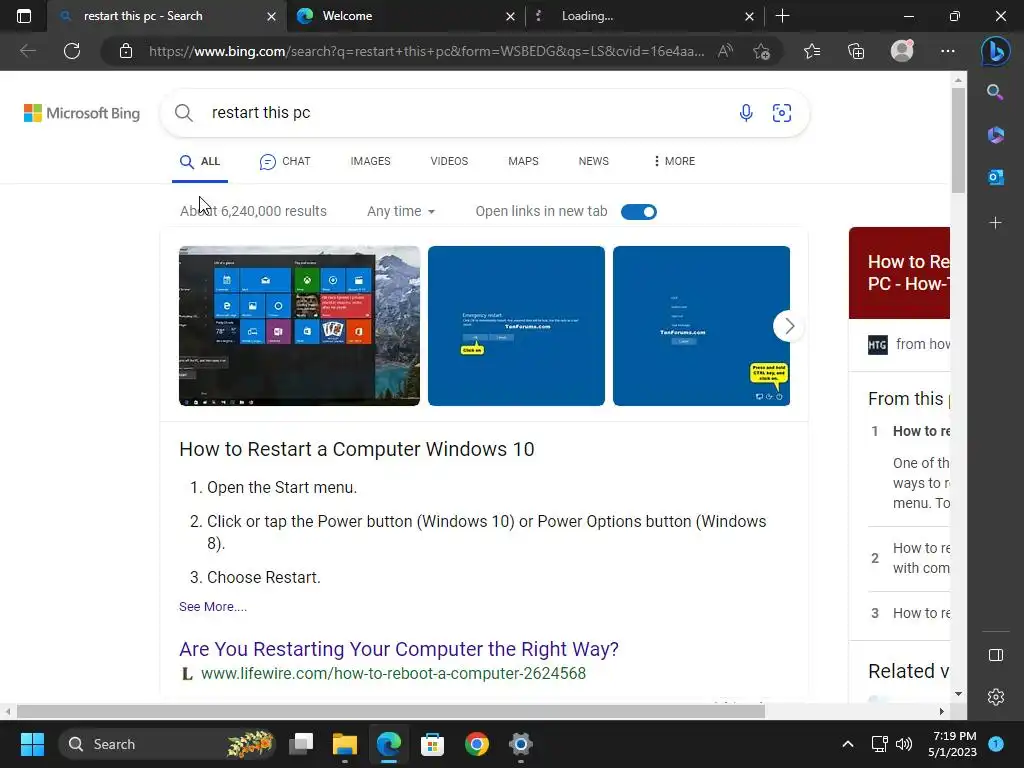This screenshot has height=768, width=1024.
Task: Open Microsoft 365 in Edge sidebar
Action: click(995, 135)
